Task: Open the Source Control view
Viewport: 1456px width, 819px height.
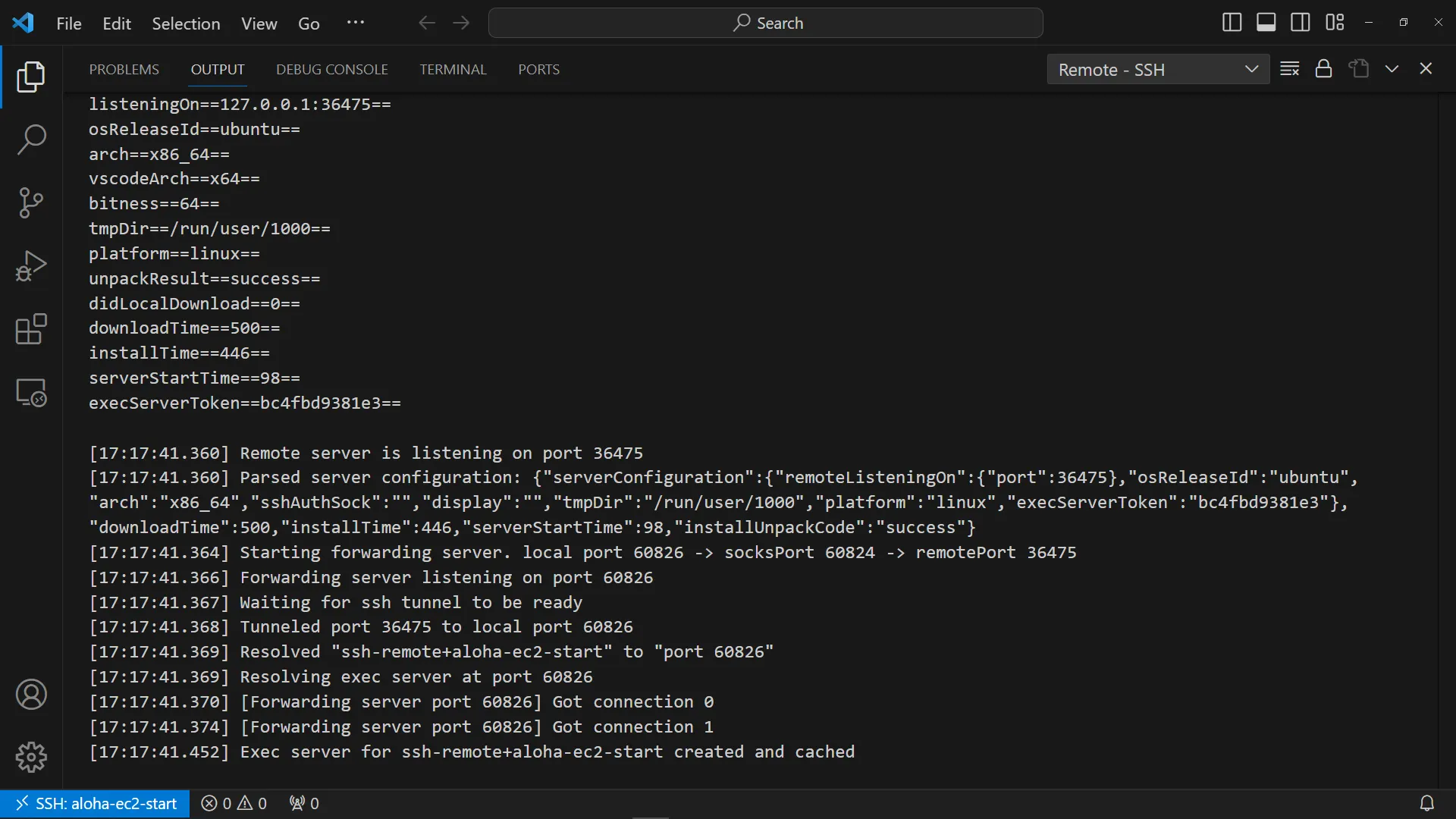Action: coord(31,202)
